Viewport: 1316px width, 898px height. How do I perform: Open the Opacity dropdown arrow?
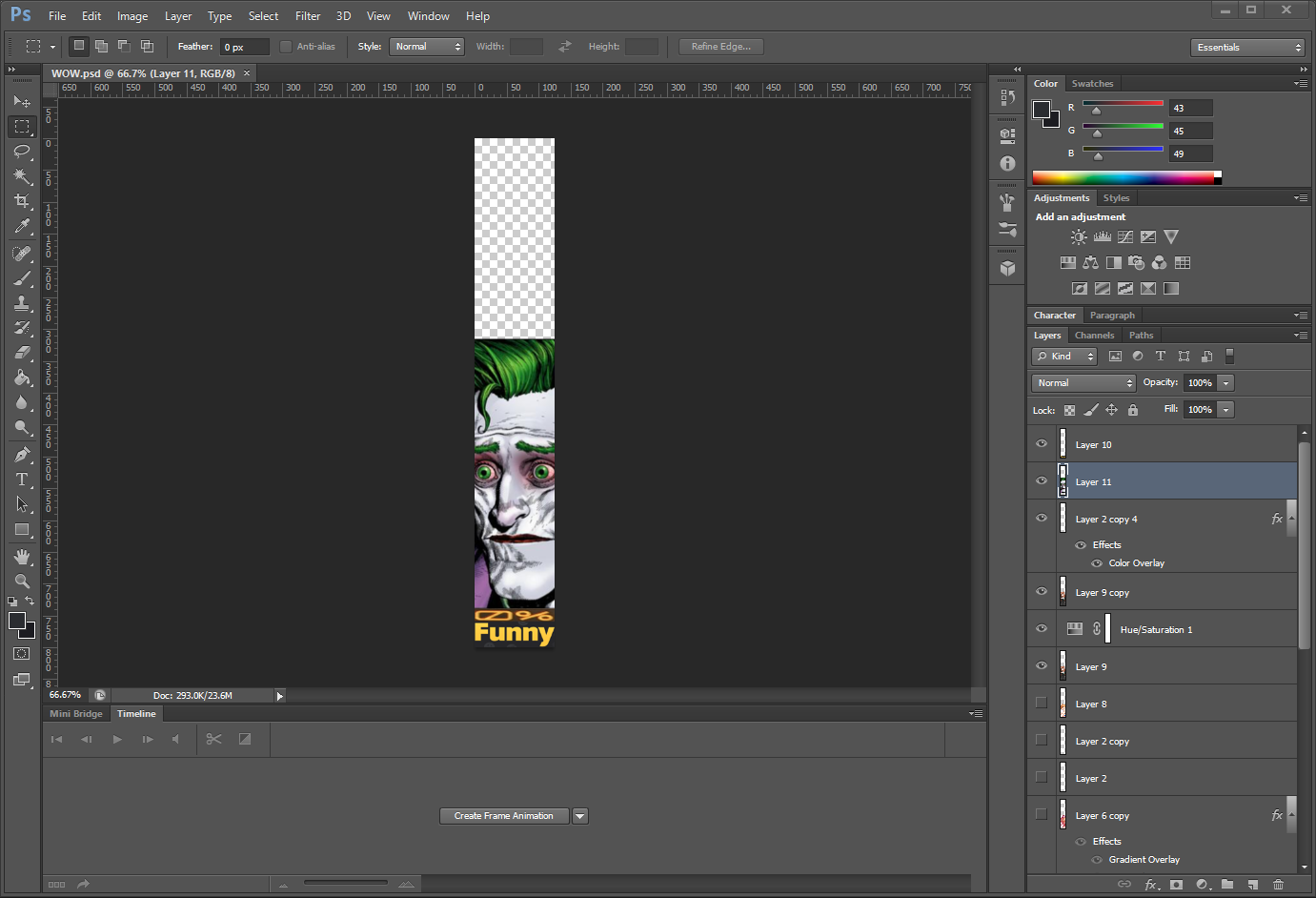pos(1226,383)
